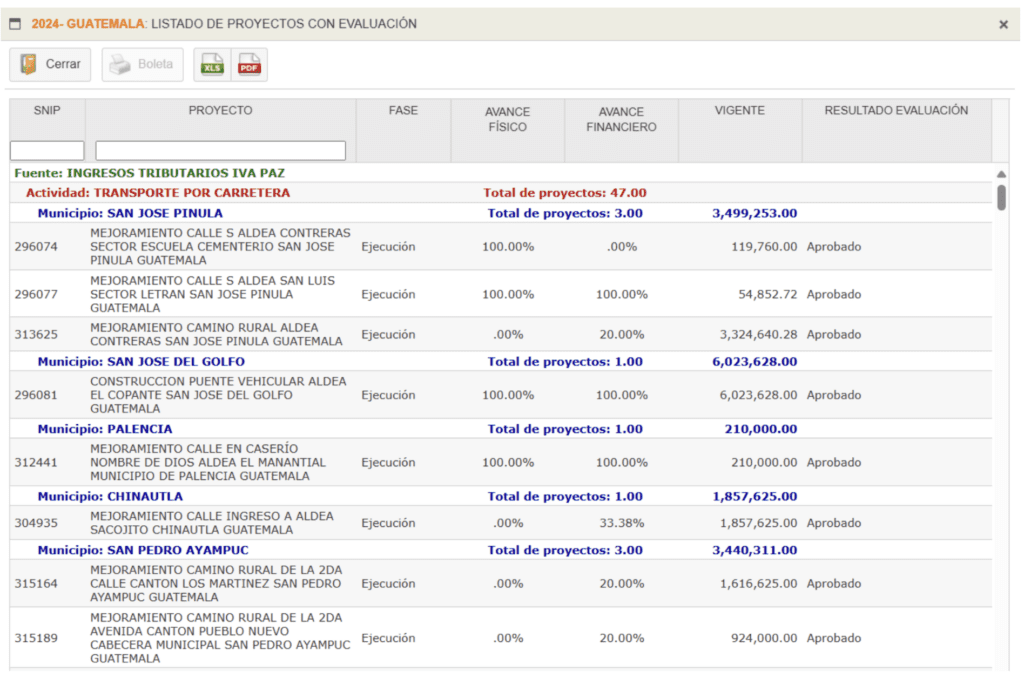The image size is (1024, 678).
Task: Click the vertical scrollbar thumb
Action: [1001, 197]
